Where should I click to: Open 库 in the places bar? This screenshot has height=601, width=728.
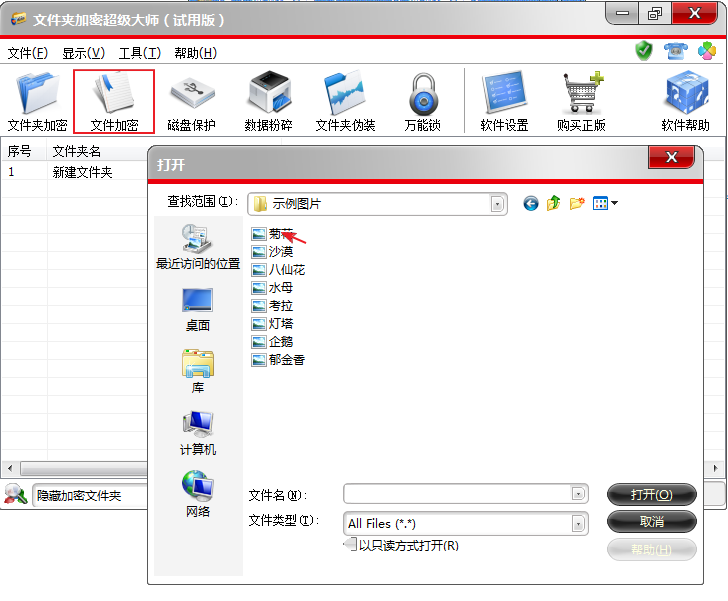pos(198,372)
